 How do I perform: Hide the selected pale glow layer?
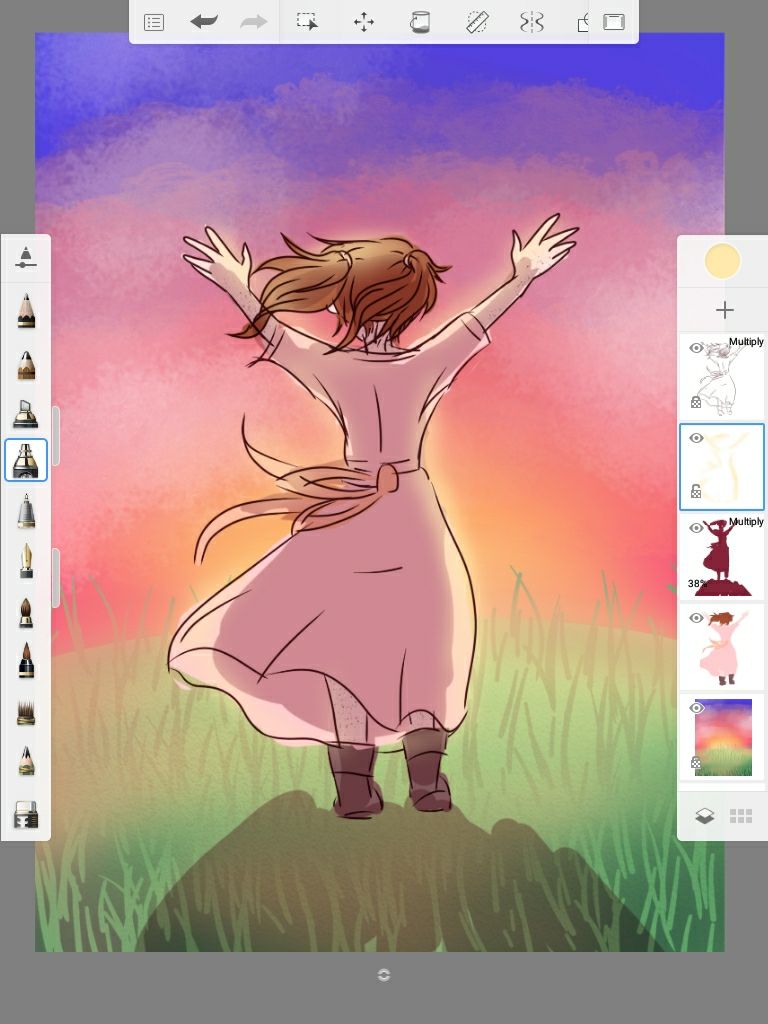click(696, 438)
